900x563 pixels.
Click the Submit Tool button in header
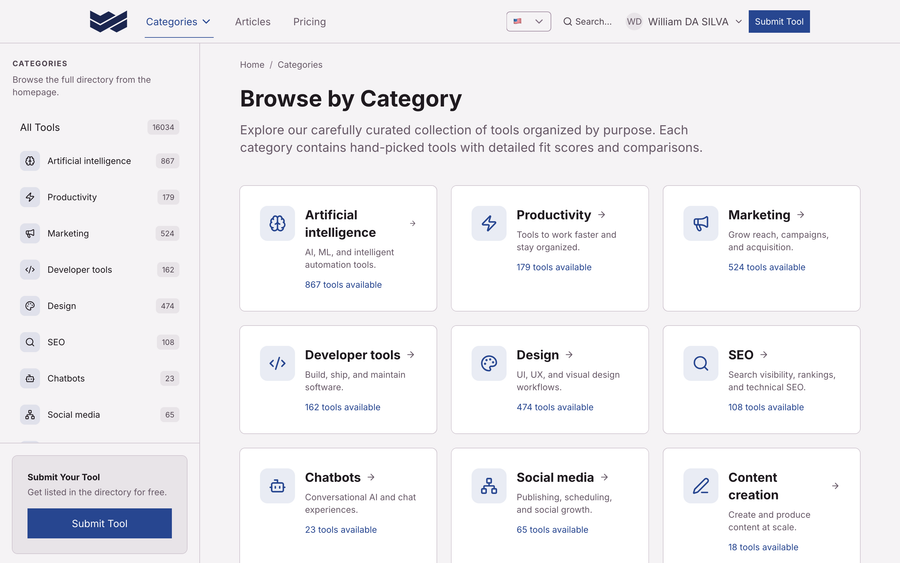click(779, 21)
